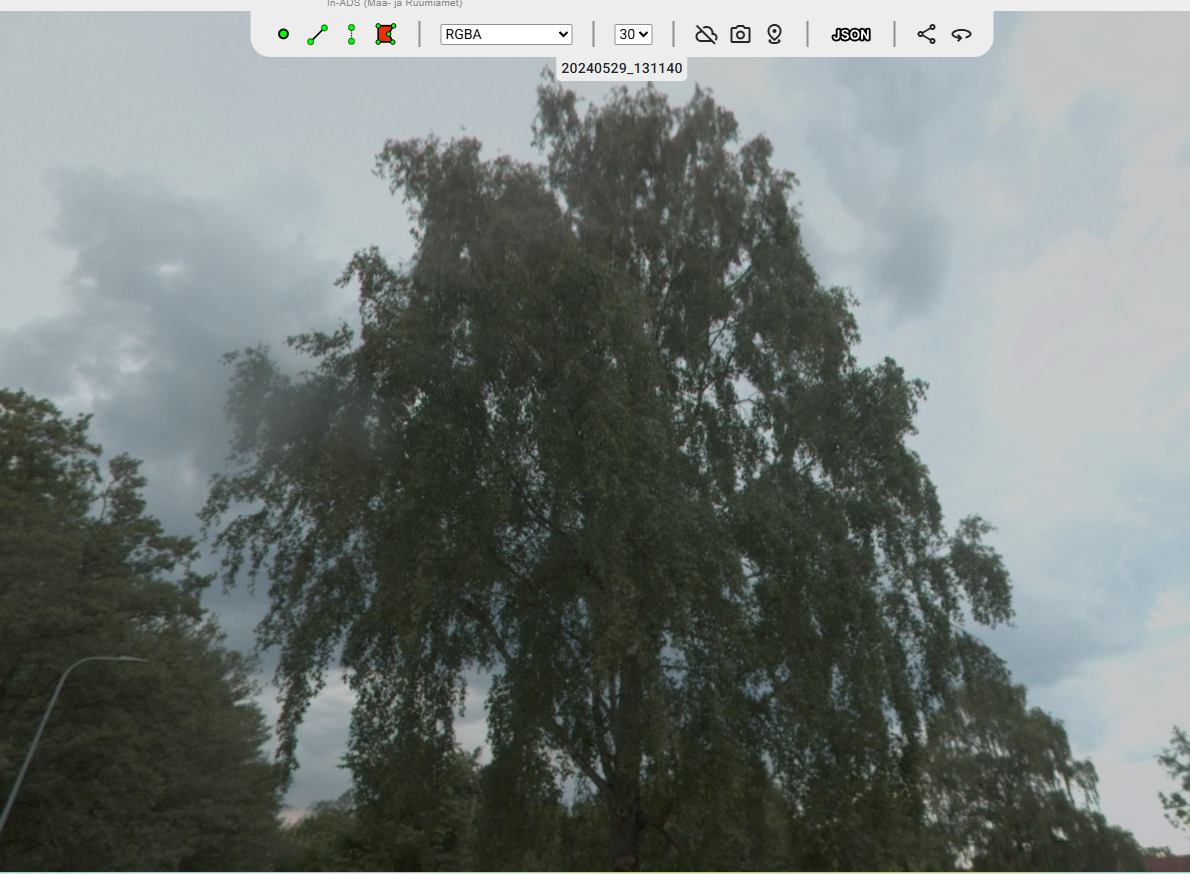Click the share icon
1190x874 pixels.
point(927,34)
